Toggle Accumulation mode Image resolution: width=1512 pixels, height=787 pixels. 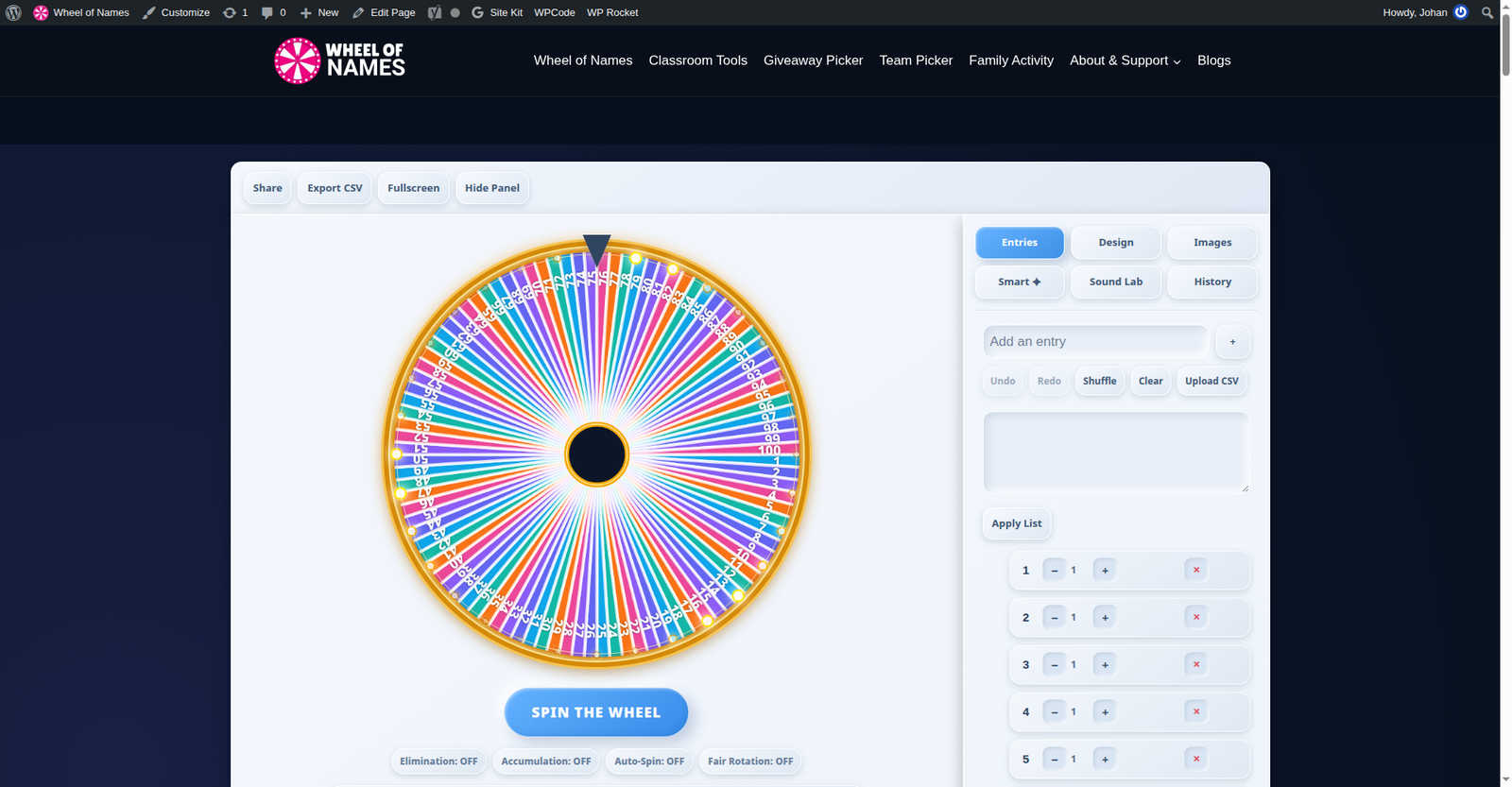coord(546,761)
